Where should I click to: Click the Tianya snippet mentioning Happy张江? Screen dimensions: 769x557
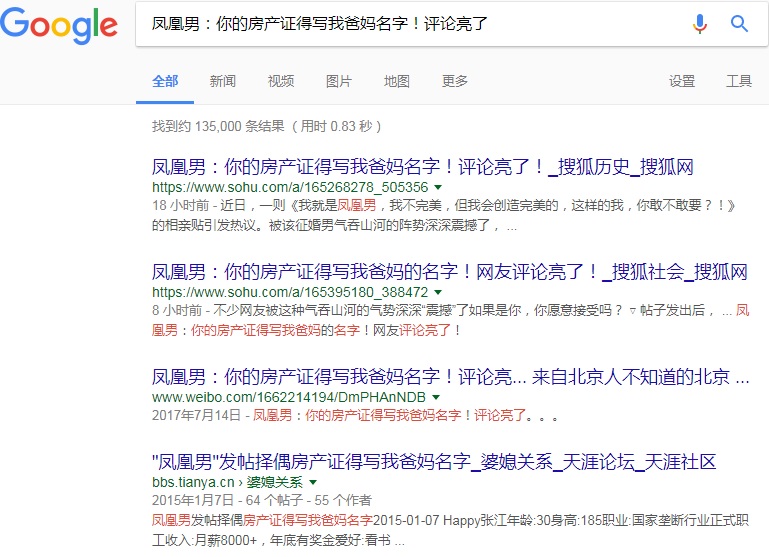450,530
